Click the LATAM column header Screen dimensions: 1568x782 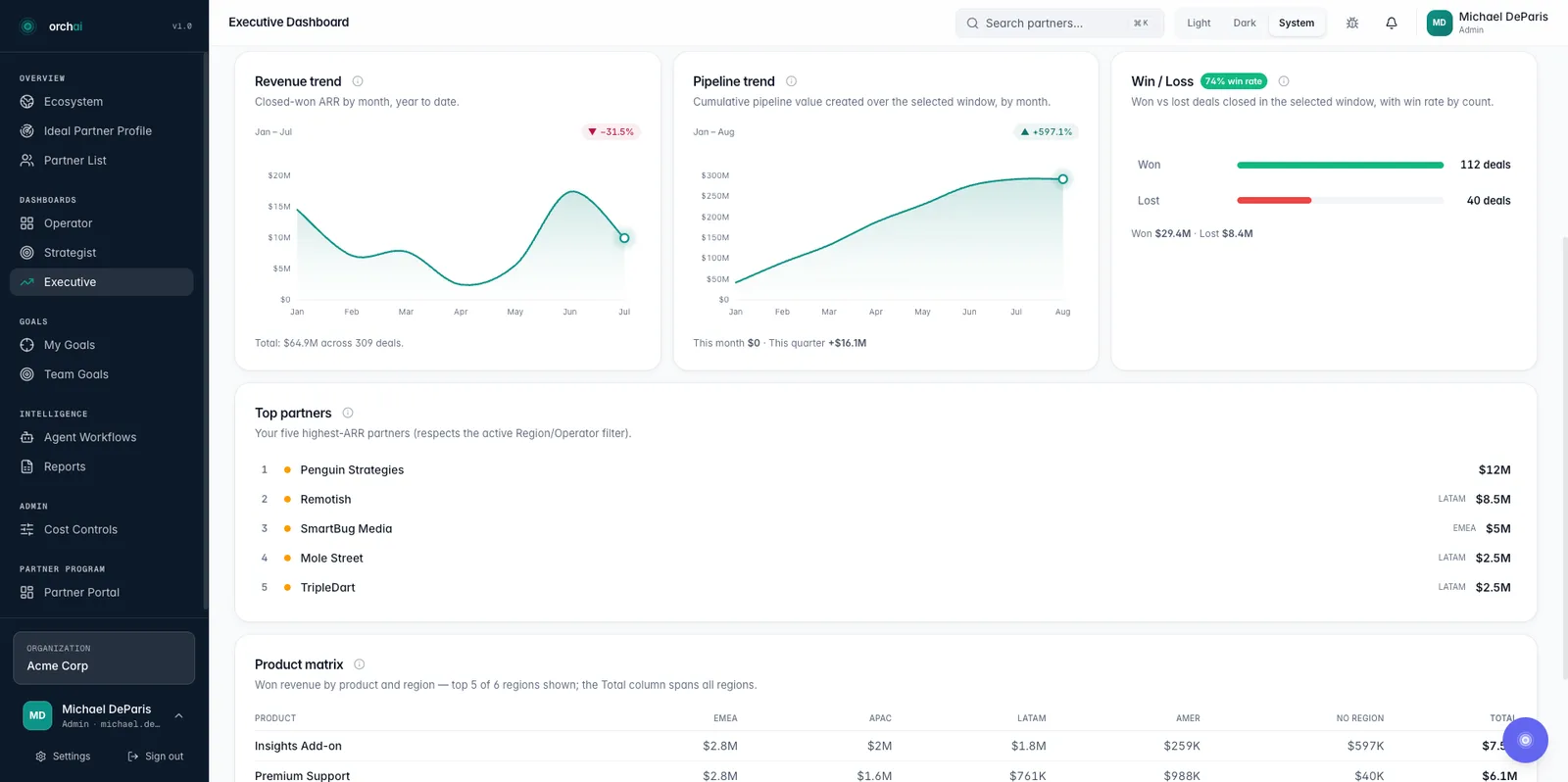(x=1032, y=718)
